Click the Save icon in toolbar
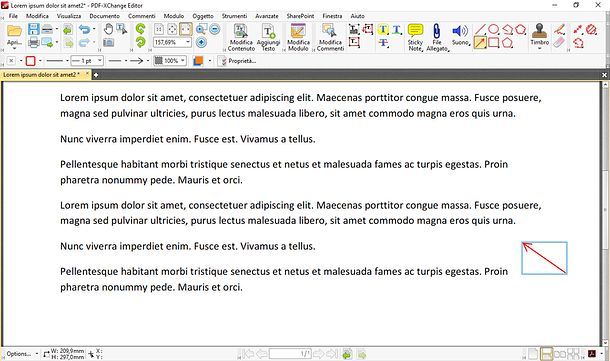The height and width of the screenshot is (361, 610). (33, 30)
